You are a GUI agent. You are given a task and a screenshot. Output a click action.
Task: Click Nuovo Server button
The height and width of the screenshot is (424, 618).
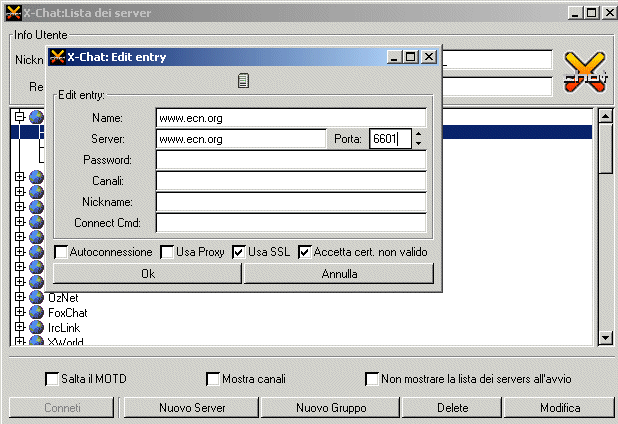pos(192,408)
